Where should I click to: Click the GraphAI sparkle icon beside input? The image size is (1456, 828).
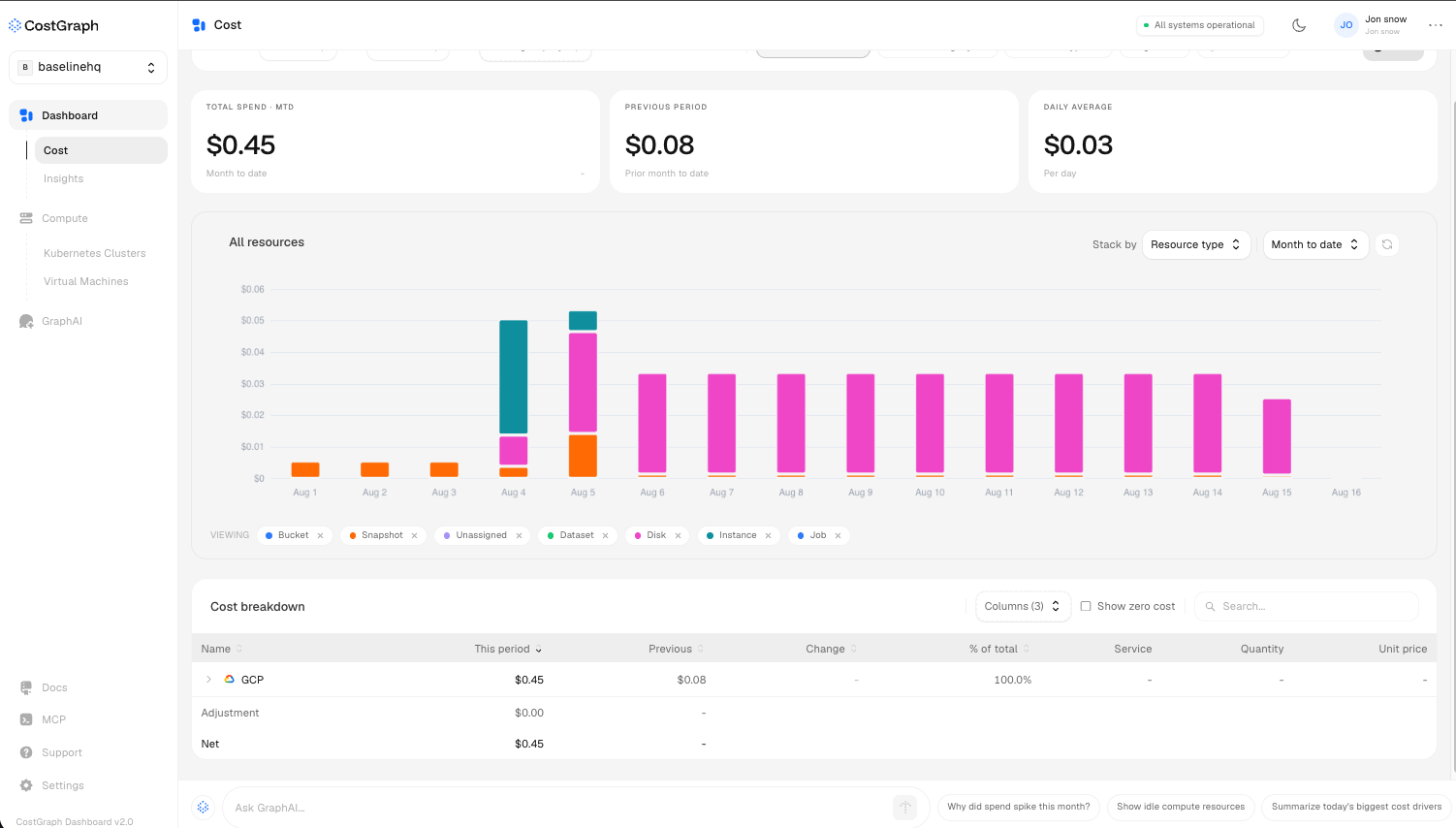(x=204, y=807)
